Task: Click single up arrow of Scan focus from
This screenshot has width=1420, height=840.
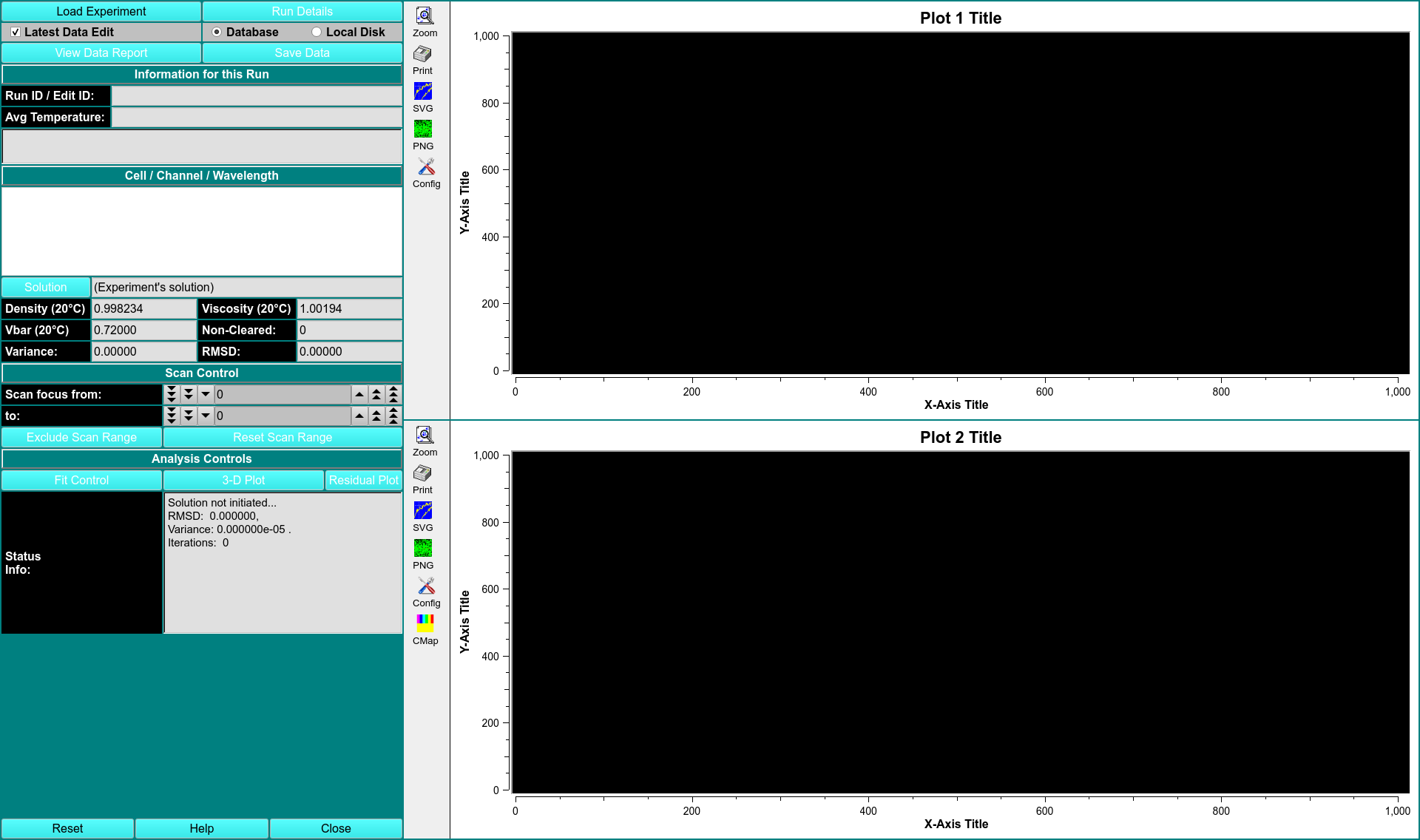Action: pos(359,395)
